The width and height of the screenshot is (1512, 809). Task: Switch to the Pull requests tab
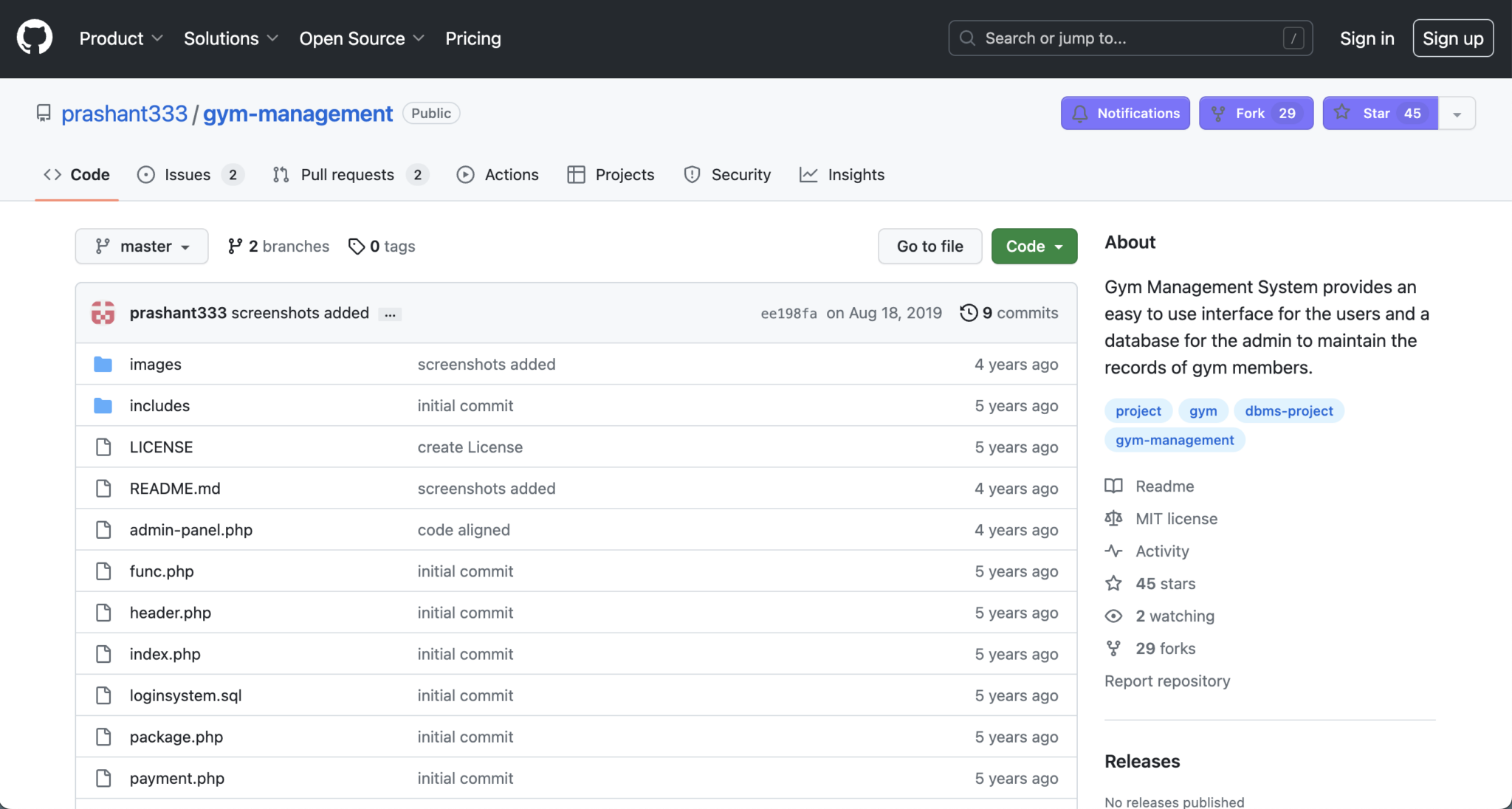[347, 174]
